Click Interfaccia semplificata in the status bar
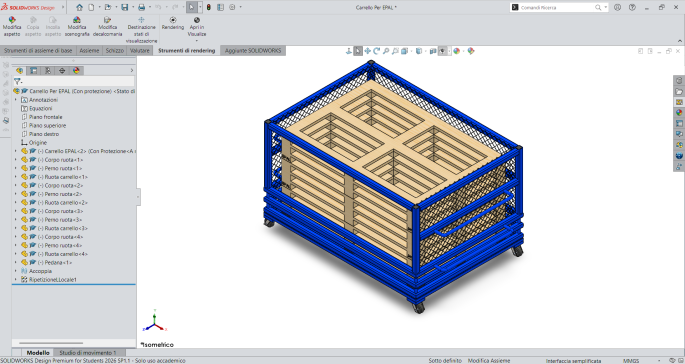This screenshot has height=364, width=685. tap(573, 361)
